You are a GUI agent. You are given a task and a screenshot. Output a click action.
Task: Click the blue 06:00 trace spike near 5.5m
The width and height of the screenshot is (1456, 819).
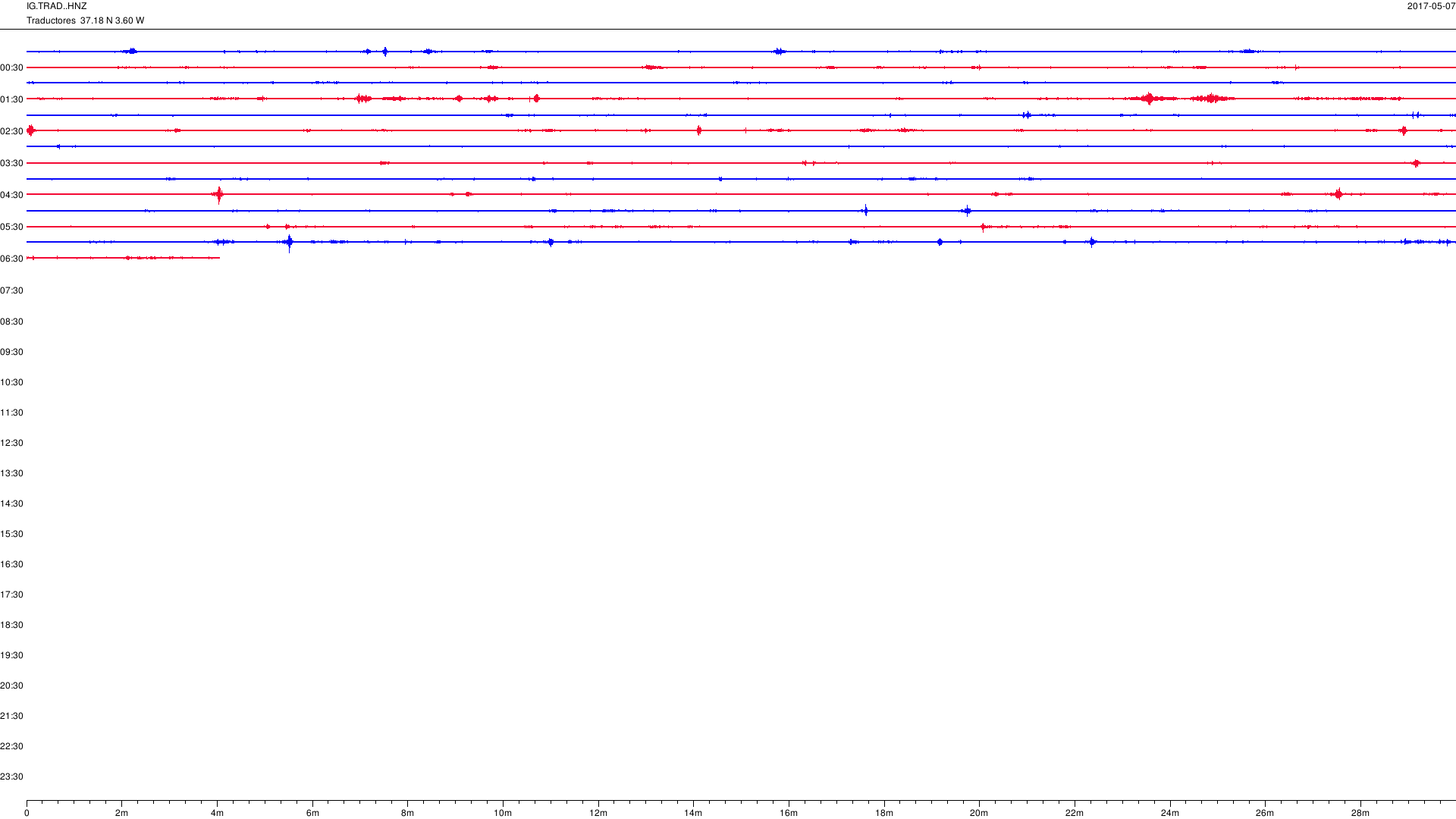(x=289, y=243)
